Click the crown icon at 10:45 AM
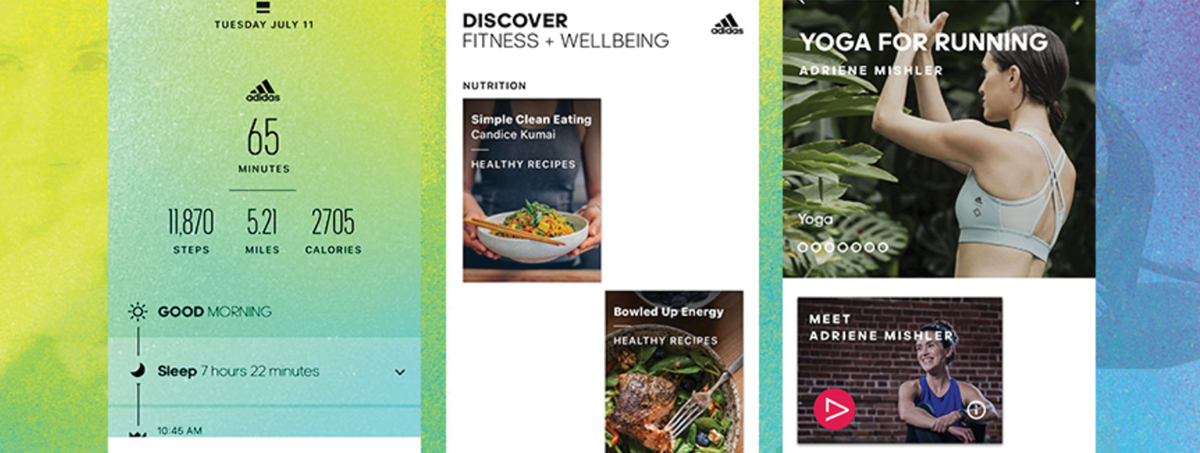 pos(138,432)
